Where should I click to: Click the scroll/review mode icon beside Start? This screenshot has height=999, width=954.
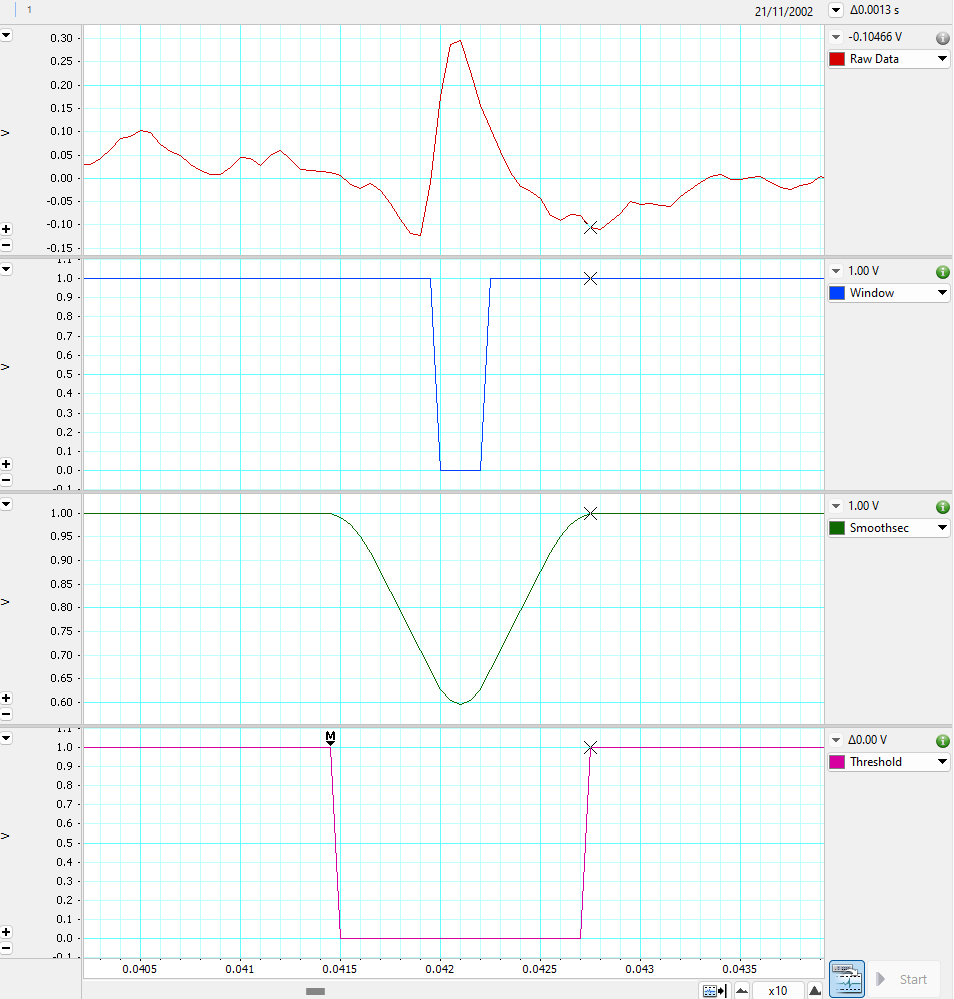847,979
